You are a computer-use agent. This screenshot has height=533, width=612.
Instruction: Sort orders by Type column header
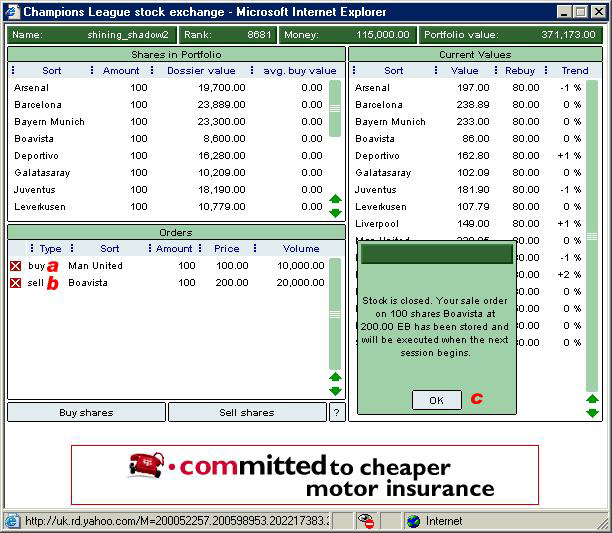[x=50, y=249]
